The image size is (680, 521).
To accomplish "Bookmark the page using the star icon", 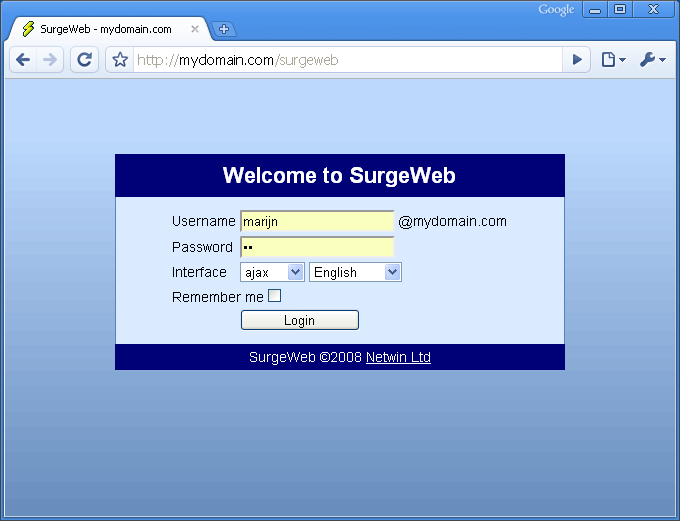I will [120, 60].
